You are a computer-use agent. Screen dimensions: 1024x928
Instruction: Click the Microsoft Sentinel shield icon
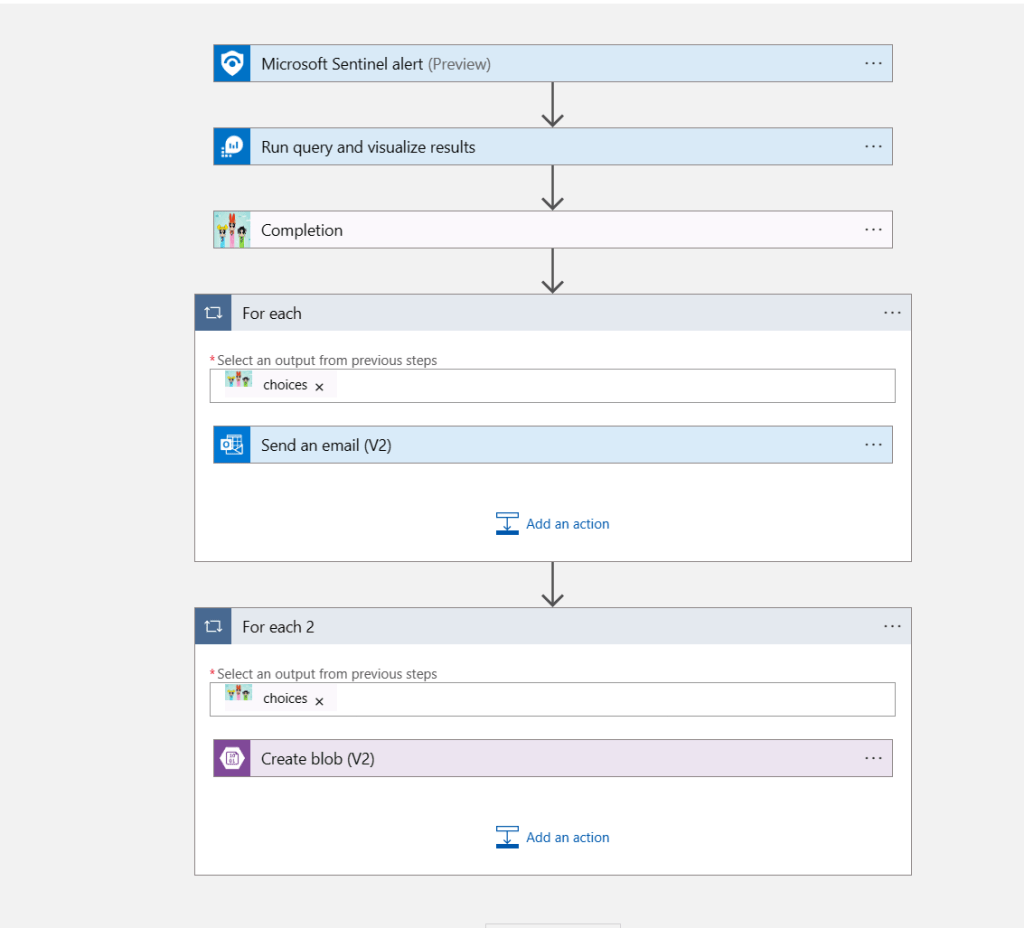232,64
